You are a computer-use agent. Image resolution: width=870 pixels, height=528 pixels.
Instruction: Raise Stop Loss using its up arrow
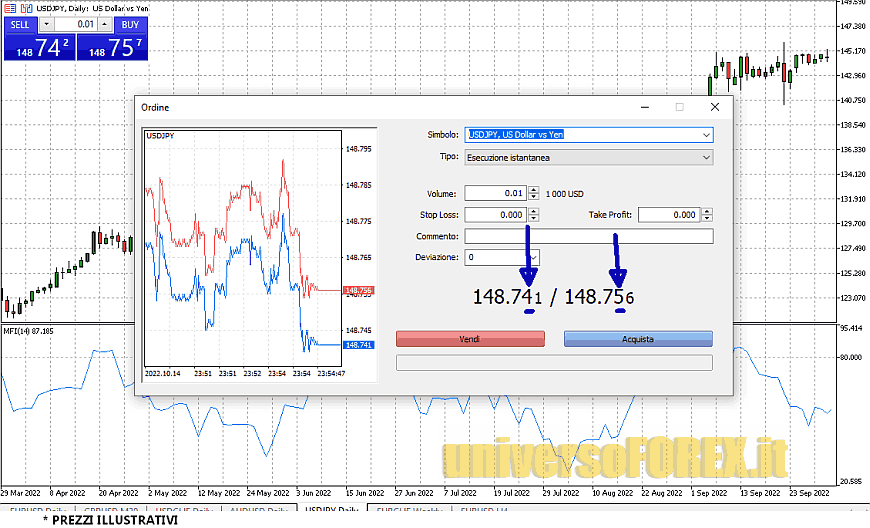coord(533,211)
